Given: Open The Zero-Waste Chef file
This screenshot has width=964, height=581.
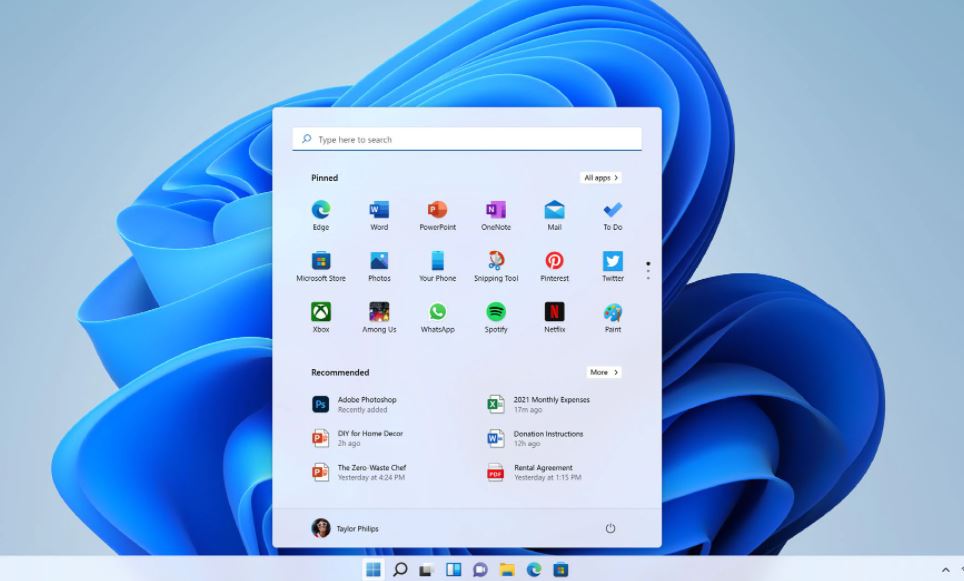Looking at the screenshot, I should 360,472.
